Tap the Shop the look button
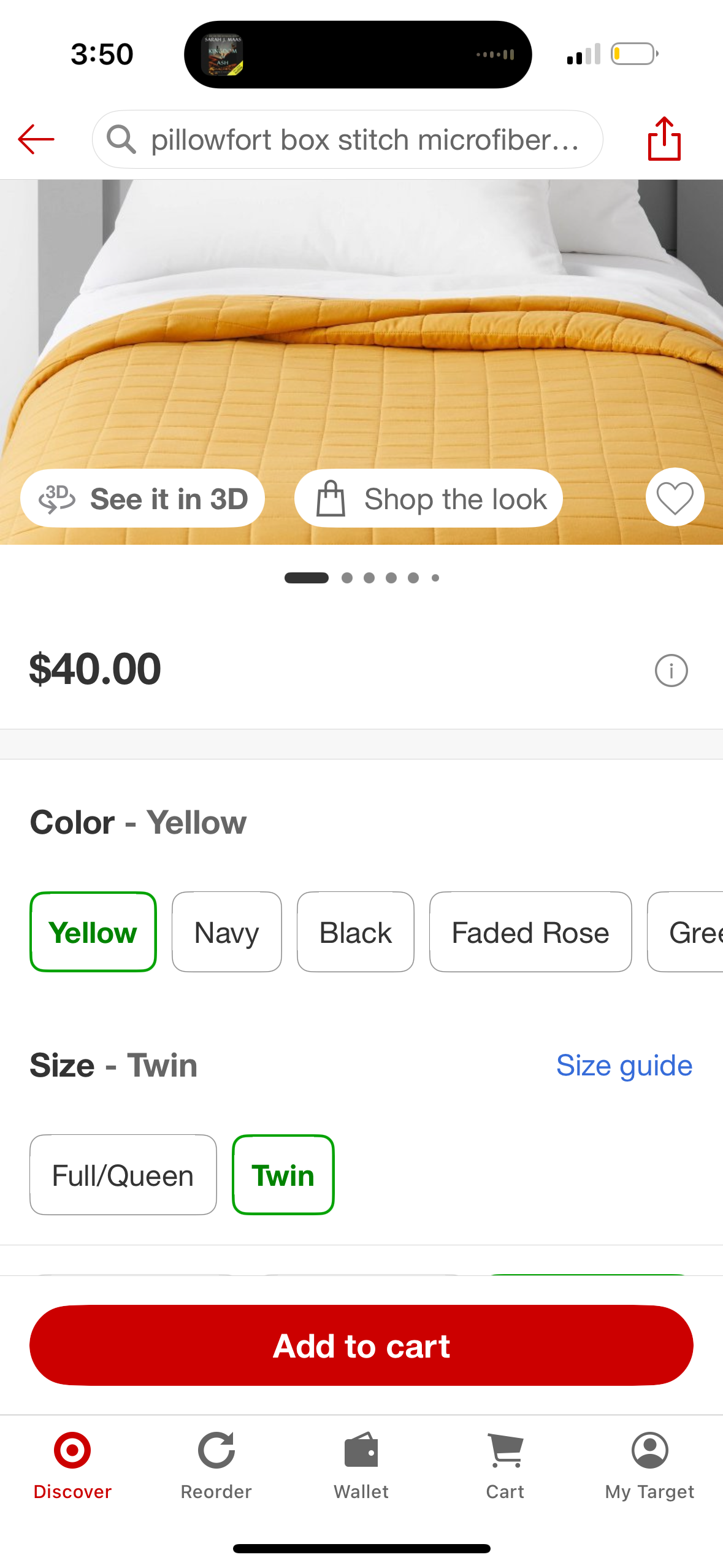This screenshot has height=1568, width=723. tap(428, 499)
